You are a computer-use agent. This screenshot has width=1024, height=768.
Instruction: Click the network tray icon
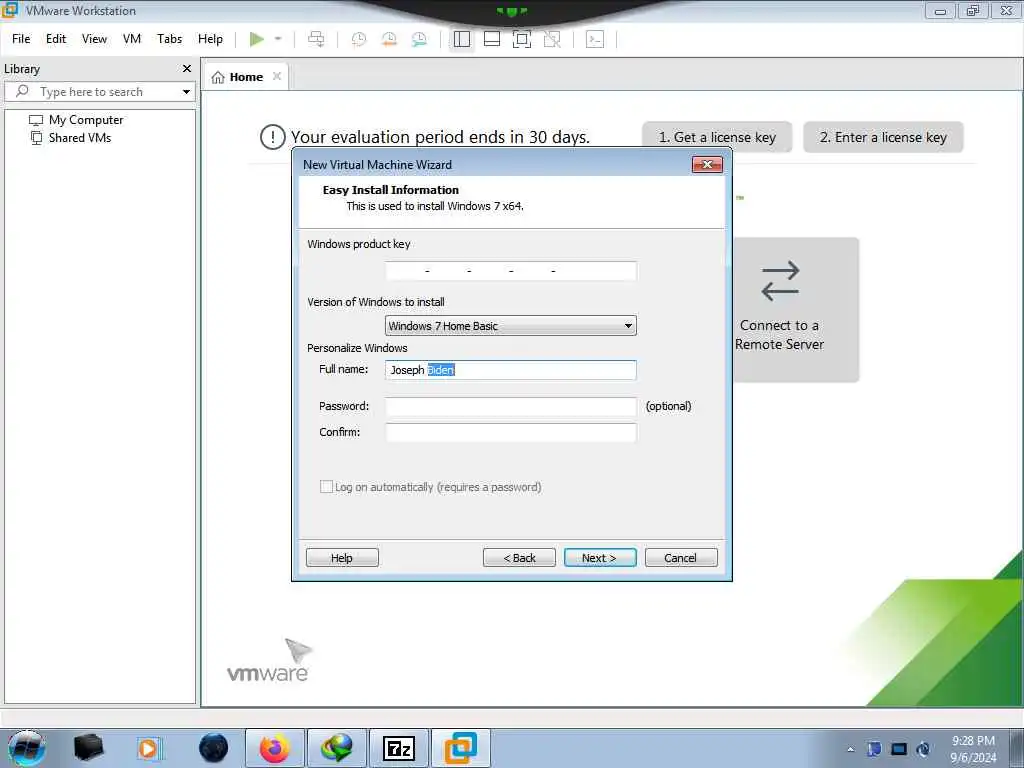coord(899,749)
